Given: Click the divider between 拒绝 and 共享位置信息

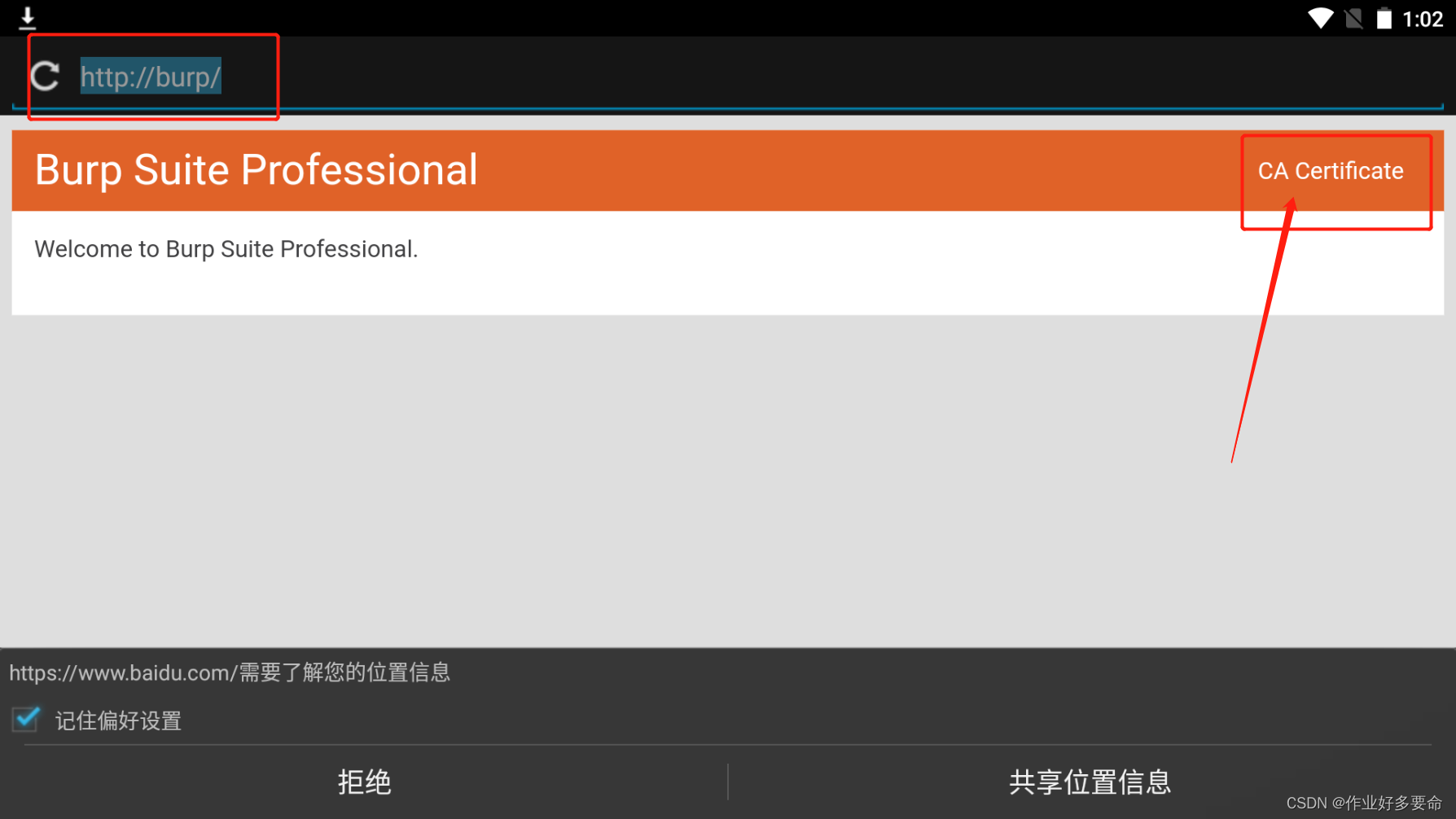Looking at the screenshot, I should (727, 781).
